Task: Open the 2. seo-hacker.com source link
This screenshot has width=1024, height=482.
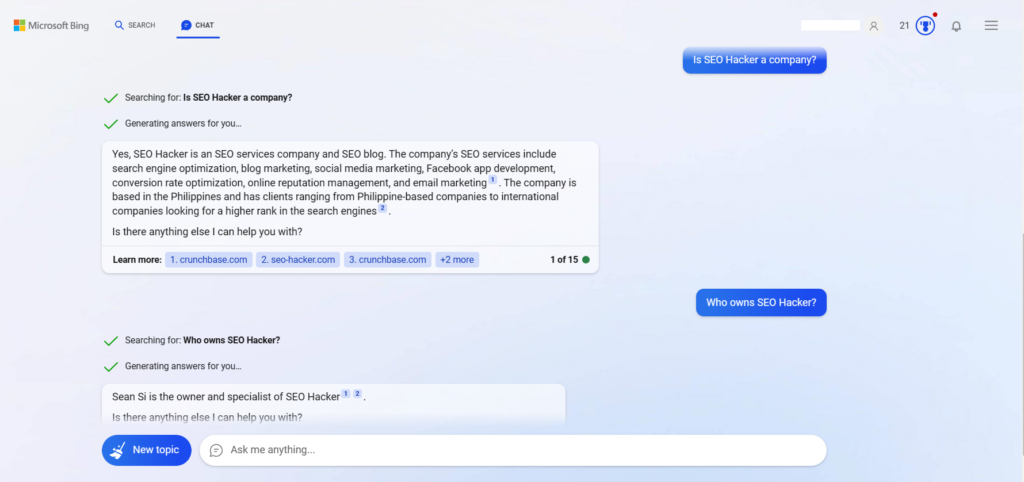Action: pyautogui.click(x=297, y=260)
